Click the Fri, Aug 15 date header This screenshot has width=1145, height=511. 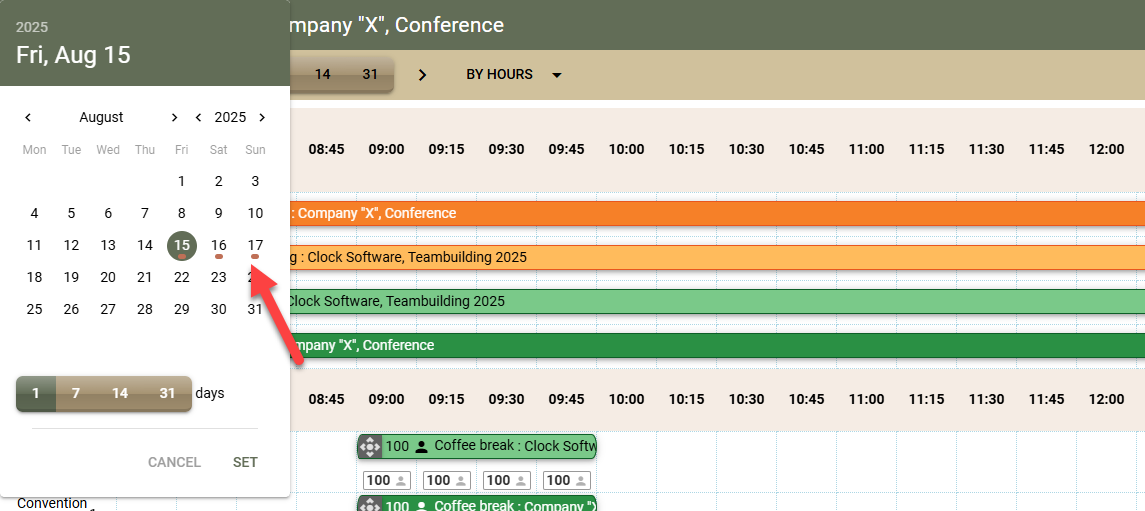pyautogui.click(x=73, y=55)
